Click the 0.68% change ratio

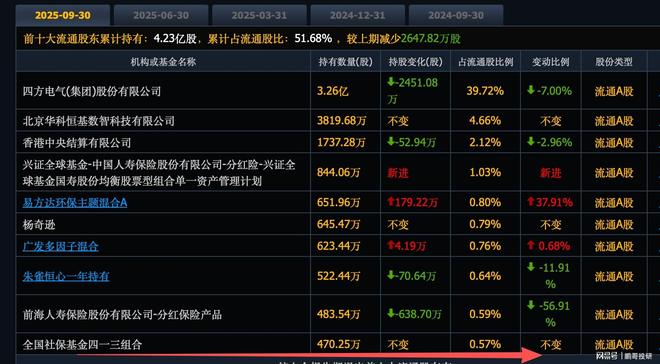pyautogui.click(x=548, y=246)
